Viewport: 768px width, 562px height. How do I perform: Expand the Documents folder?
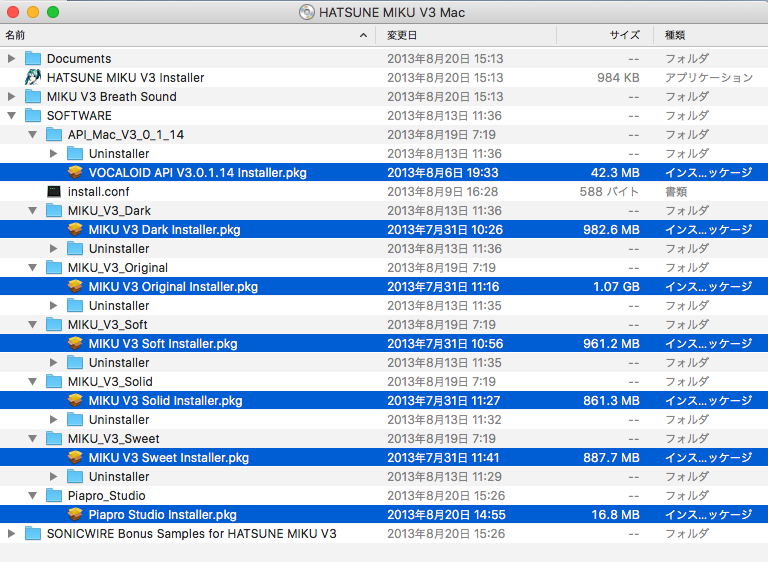(11, 58)
